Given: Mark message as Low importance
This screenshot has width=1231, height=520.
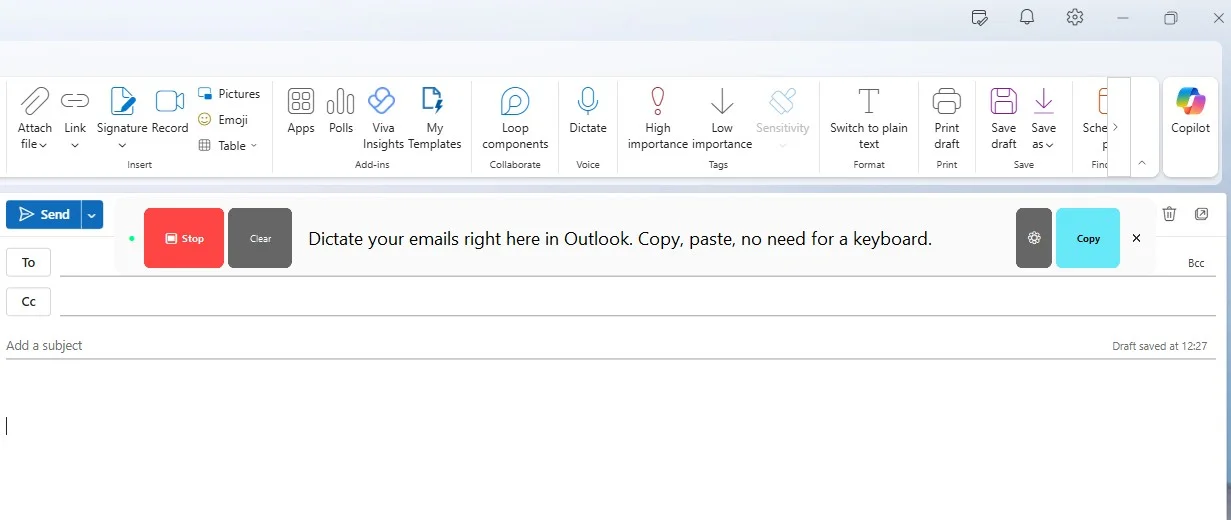Looking at the screenshot, I should pyautogui.click(x=722, y=118).
